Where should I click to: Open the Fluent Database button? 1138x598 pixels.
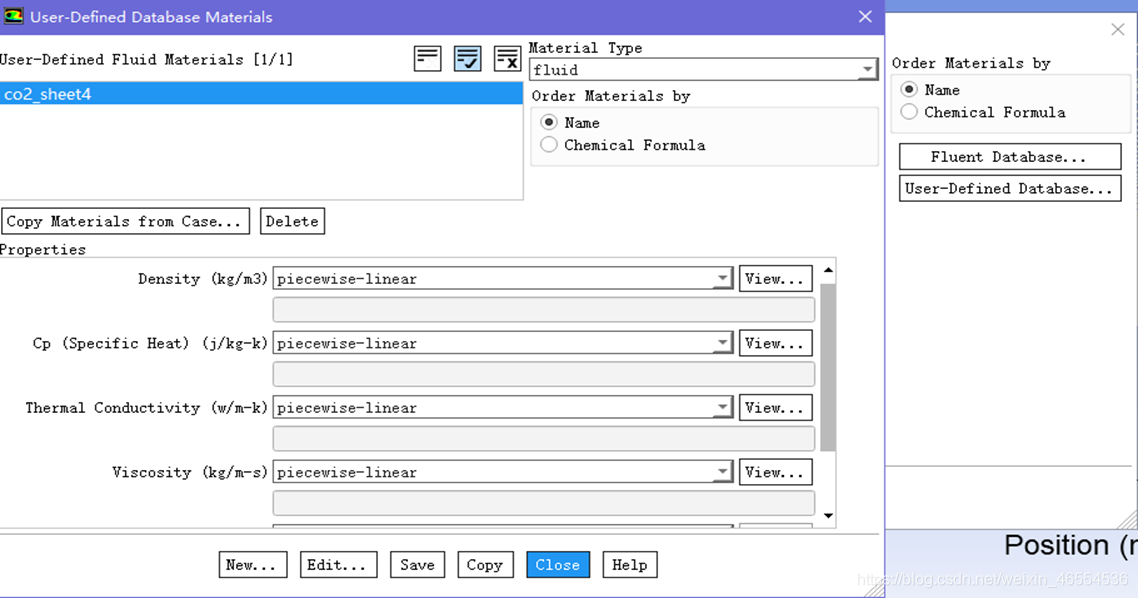click(x=1009, y=157)
